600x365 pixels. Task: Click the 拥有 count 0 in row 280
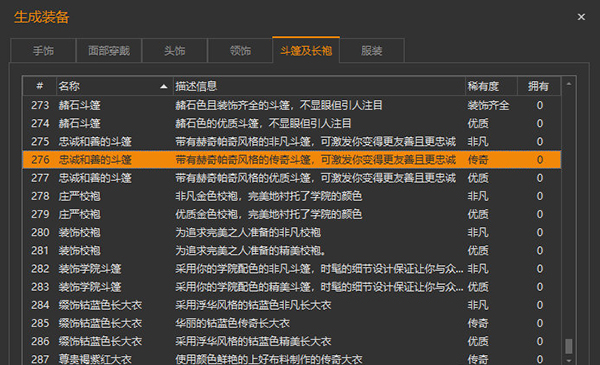point(540,232)
